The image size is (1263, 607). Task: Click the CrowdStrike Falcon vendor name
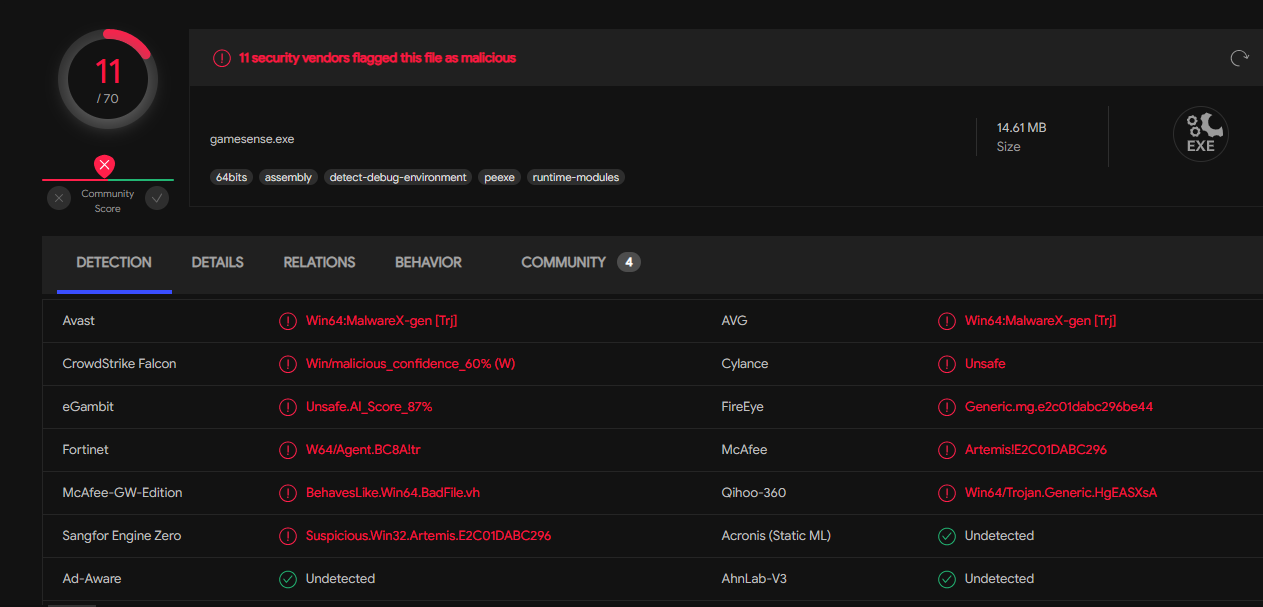119,364
